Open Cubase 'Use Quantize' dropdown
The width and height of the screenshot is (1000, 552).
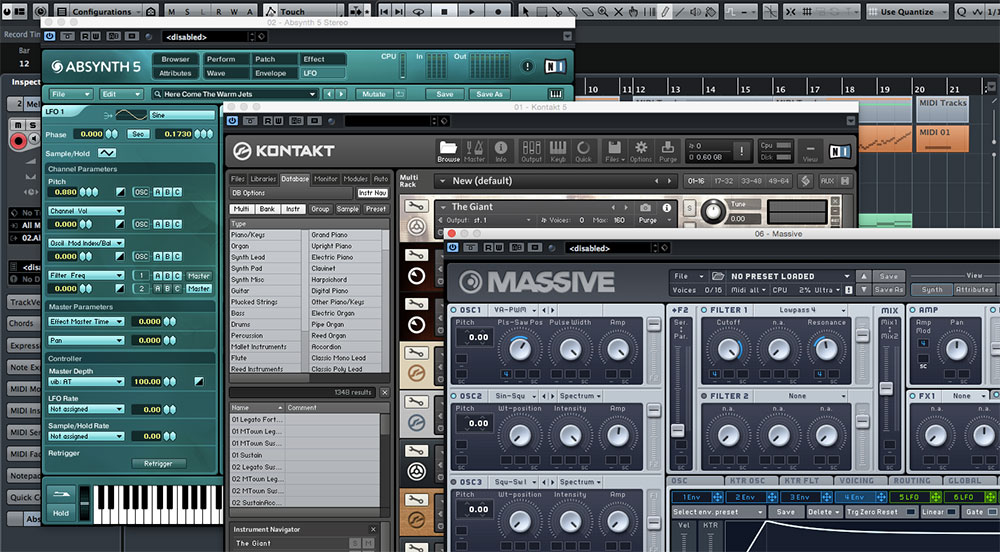click(907, 11)
